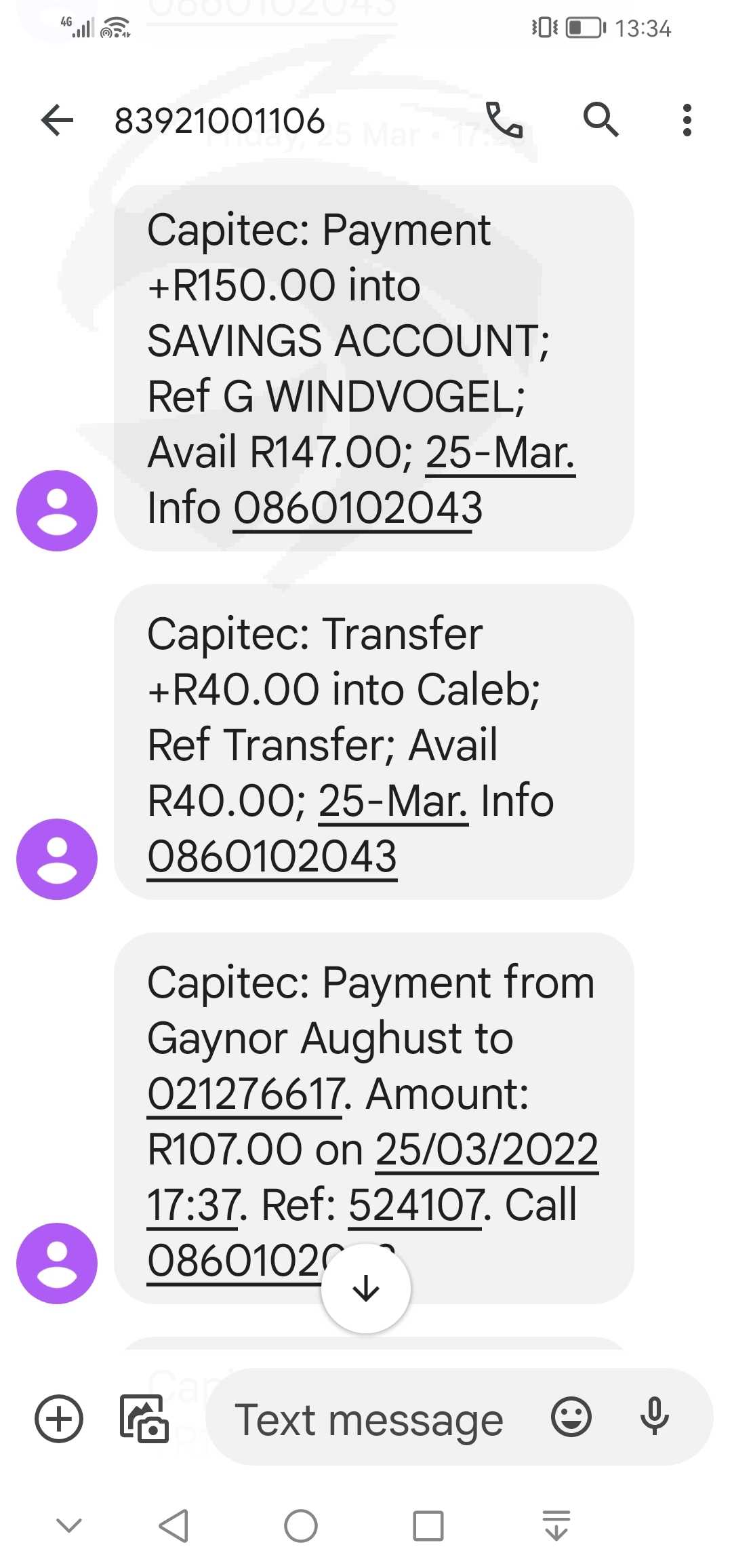
Task: Hide navigation bar with chevron down
Action: click(x=69, y=1527)
